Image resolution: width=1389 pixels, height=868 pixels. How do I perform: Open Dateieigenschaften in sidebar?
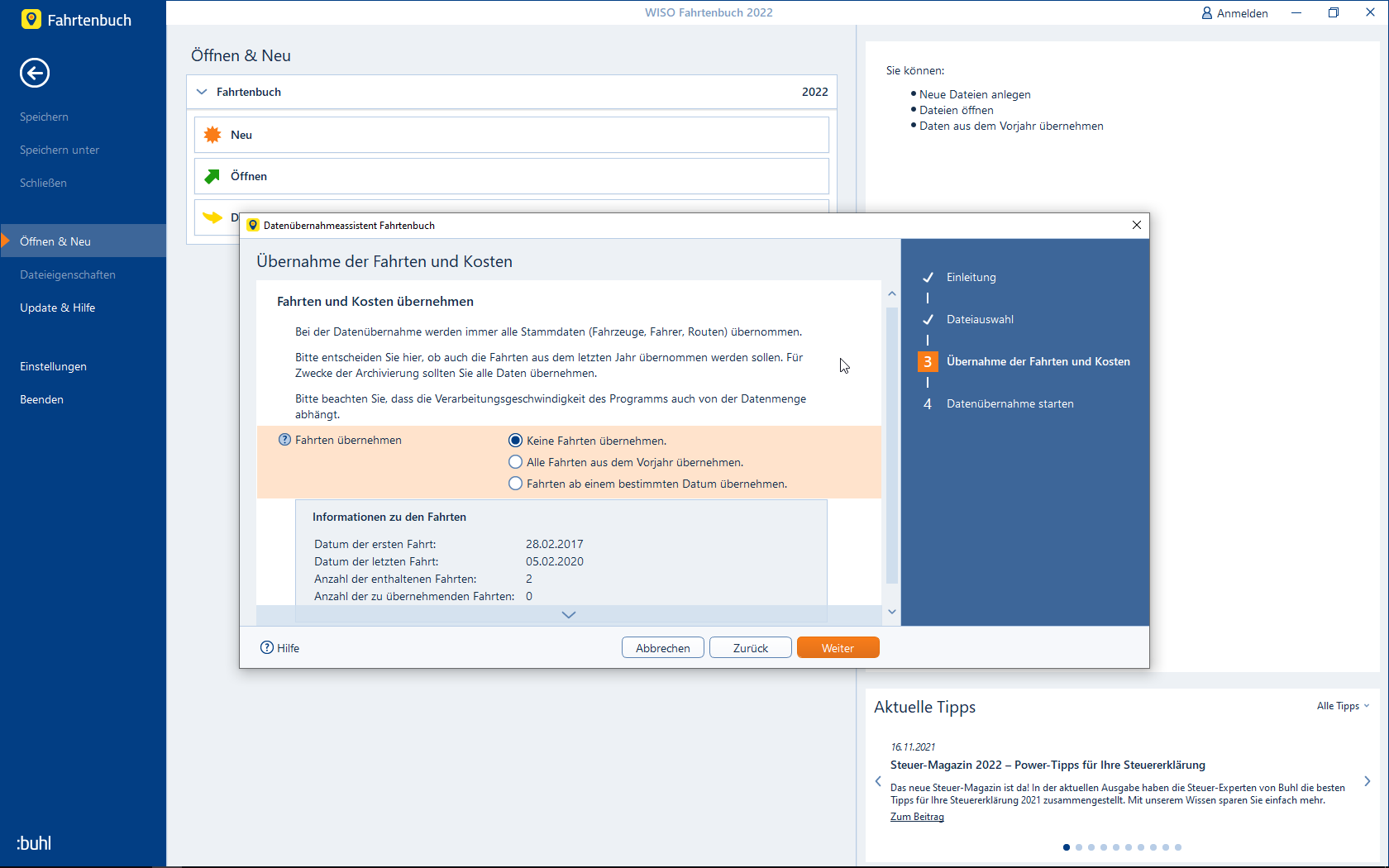(68, 274)
